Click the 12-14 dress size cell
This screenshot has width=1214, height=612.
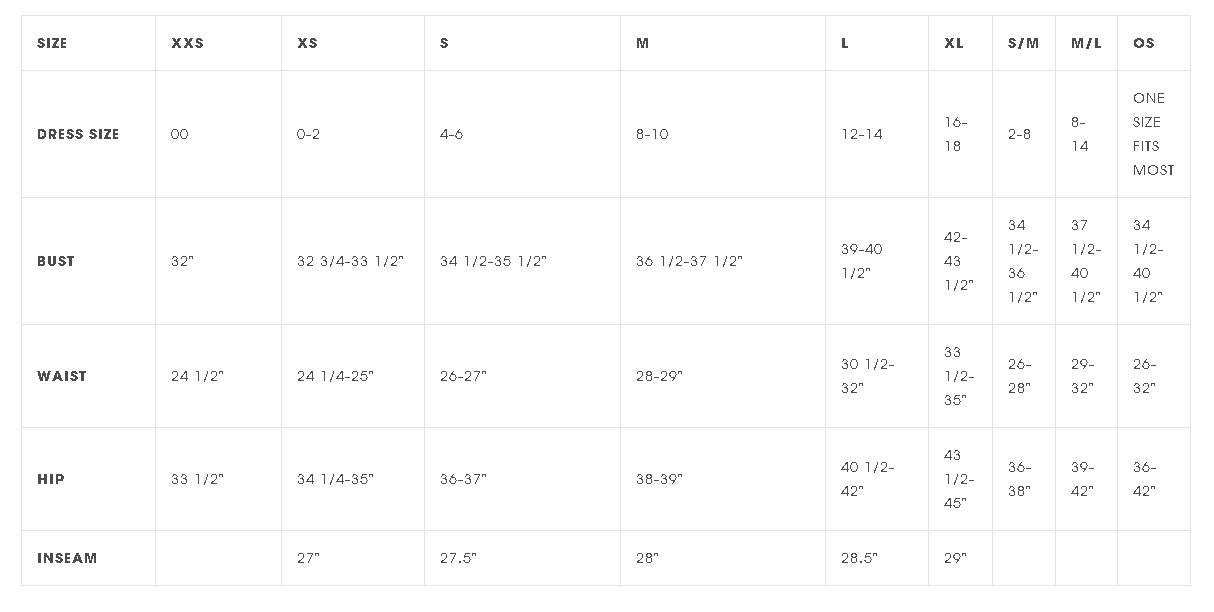[862, 134]
